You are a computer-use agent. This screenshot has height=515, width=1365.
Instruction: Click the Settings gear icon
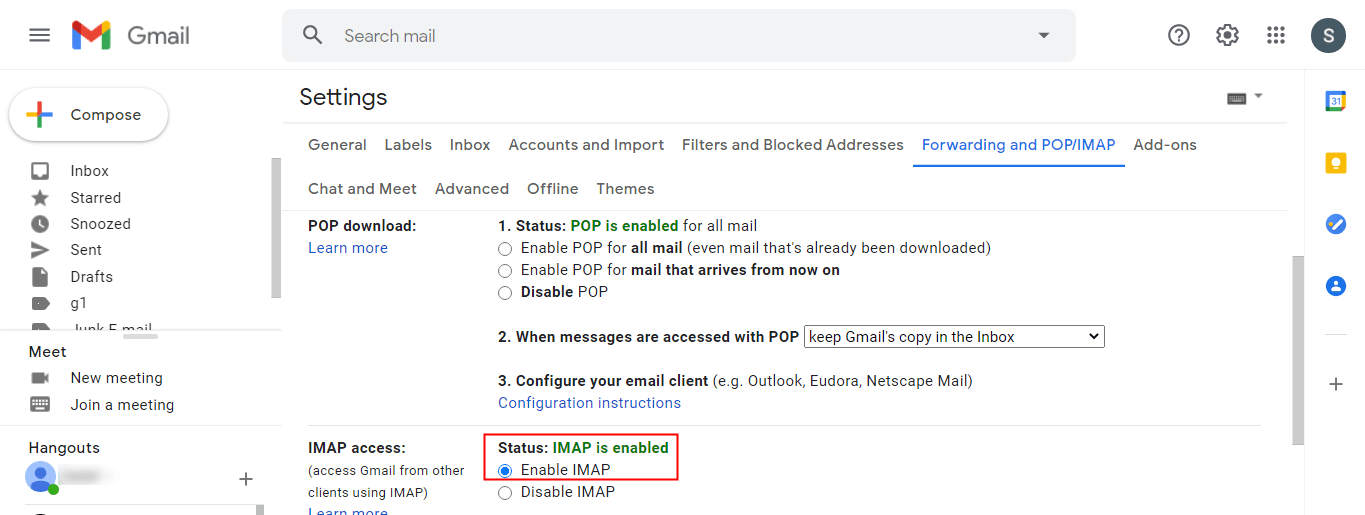pos(1227,36)
